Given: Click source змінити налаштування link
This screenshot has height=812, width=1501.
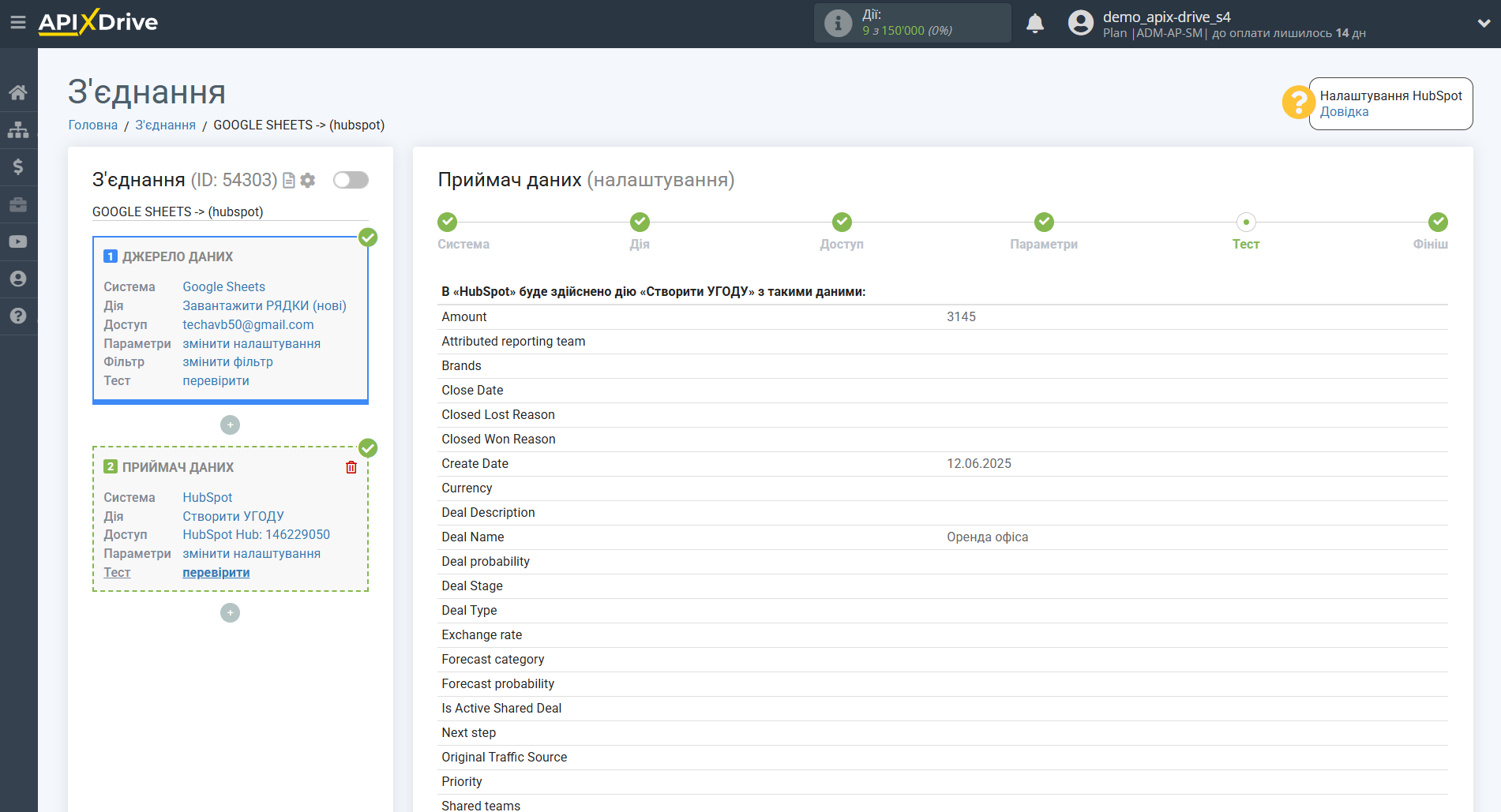Looking at the screenshot, I should (x=251, y=343).
